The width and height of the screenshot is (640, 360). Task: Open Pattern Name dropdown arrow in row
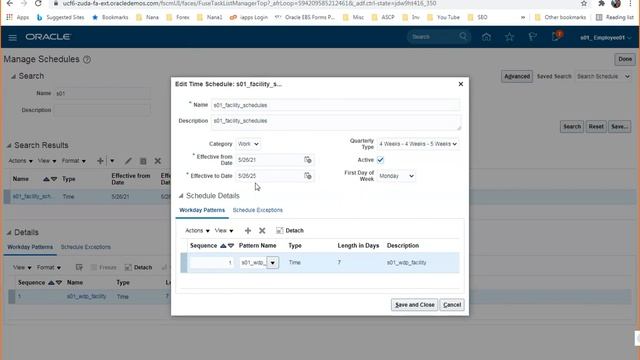click(273, 262)
